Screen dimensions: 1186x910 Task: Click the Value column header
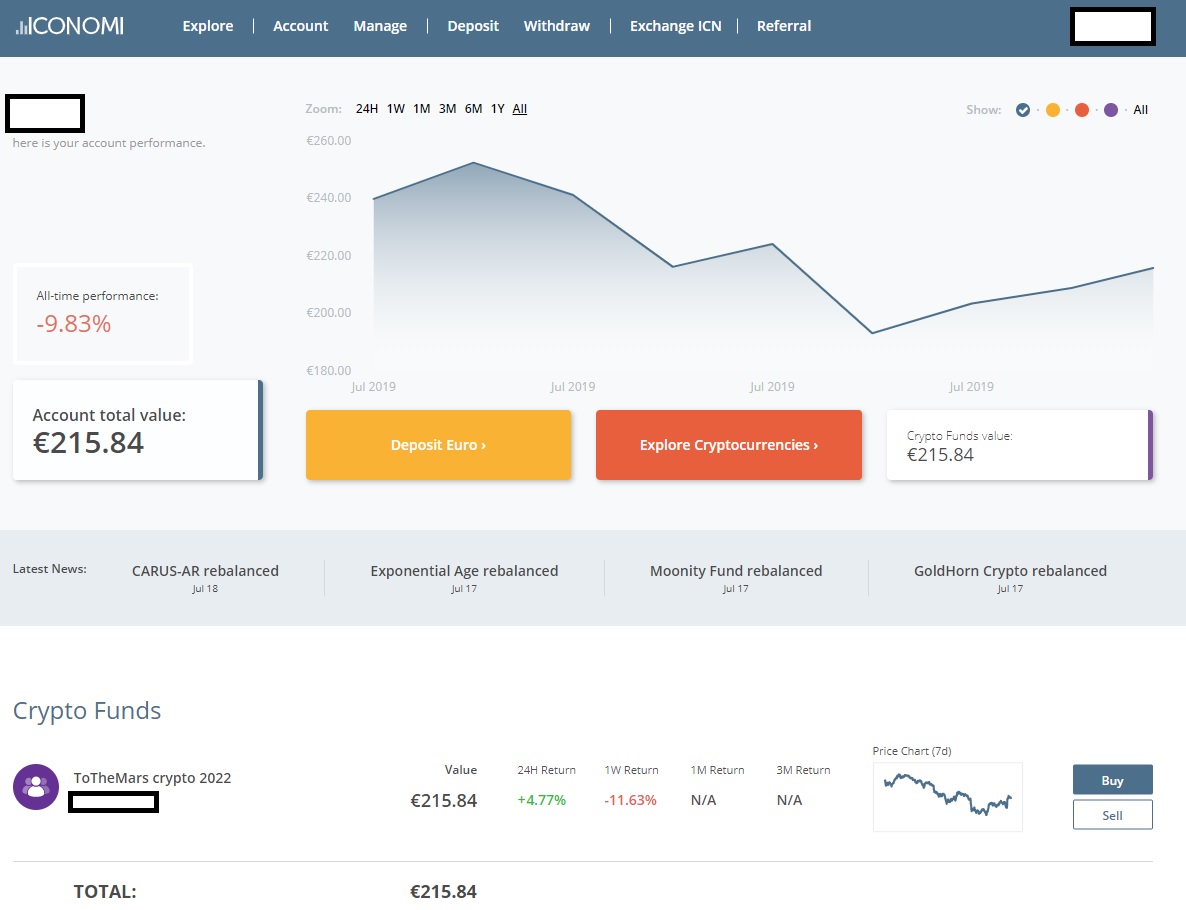click(461, 769)
